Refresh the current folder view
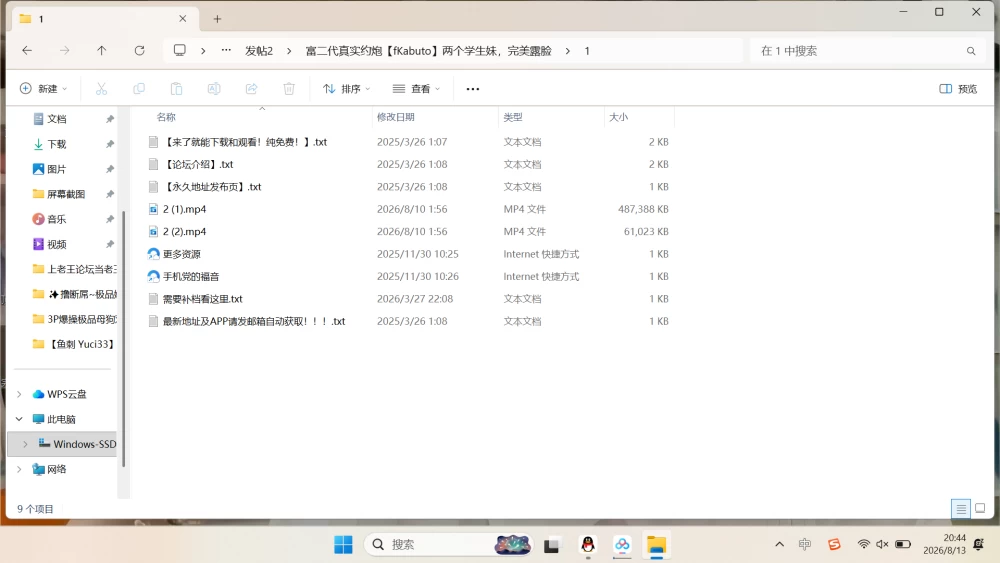The width and height of the screenshot is (1000, 563). click(139, 50)
